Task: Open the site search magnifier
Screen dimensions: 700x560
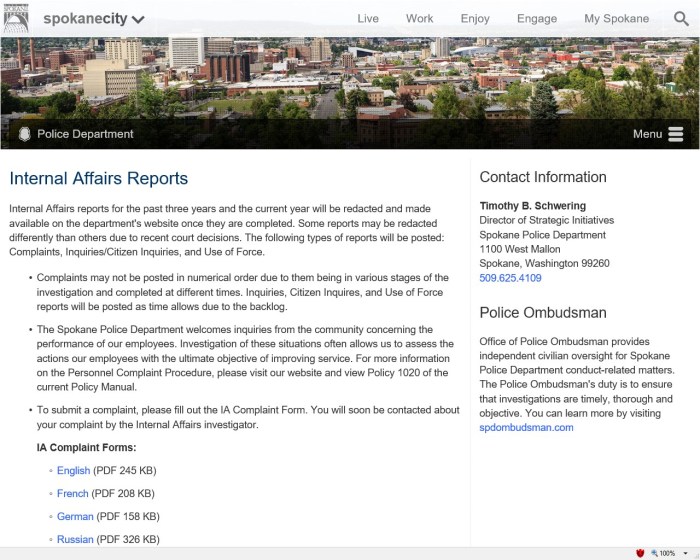Action: coord(681,18)
